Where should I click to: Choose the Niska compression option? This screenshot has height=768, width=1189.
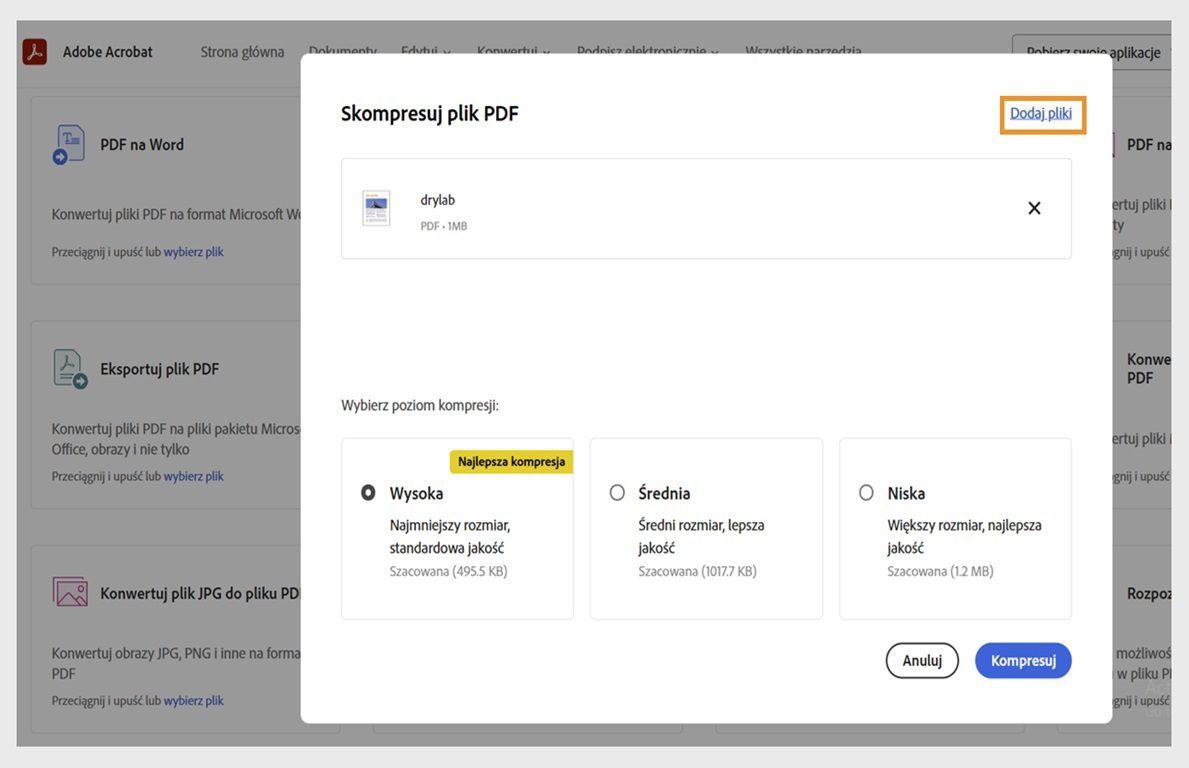(866, 493)
